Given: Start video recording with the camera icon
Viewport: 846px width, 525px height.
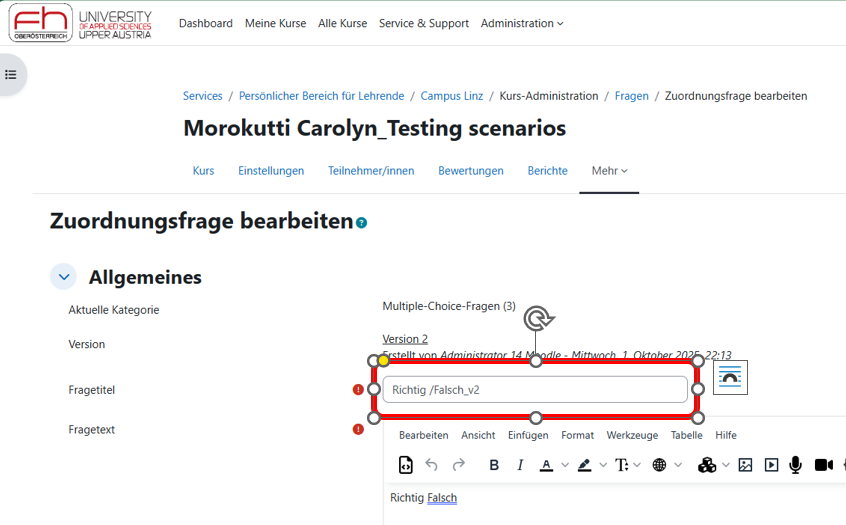Looking at the screenshot, I should pos(823,465).
